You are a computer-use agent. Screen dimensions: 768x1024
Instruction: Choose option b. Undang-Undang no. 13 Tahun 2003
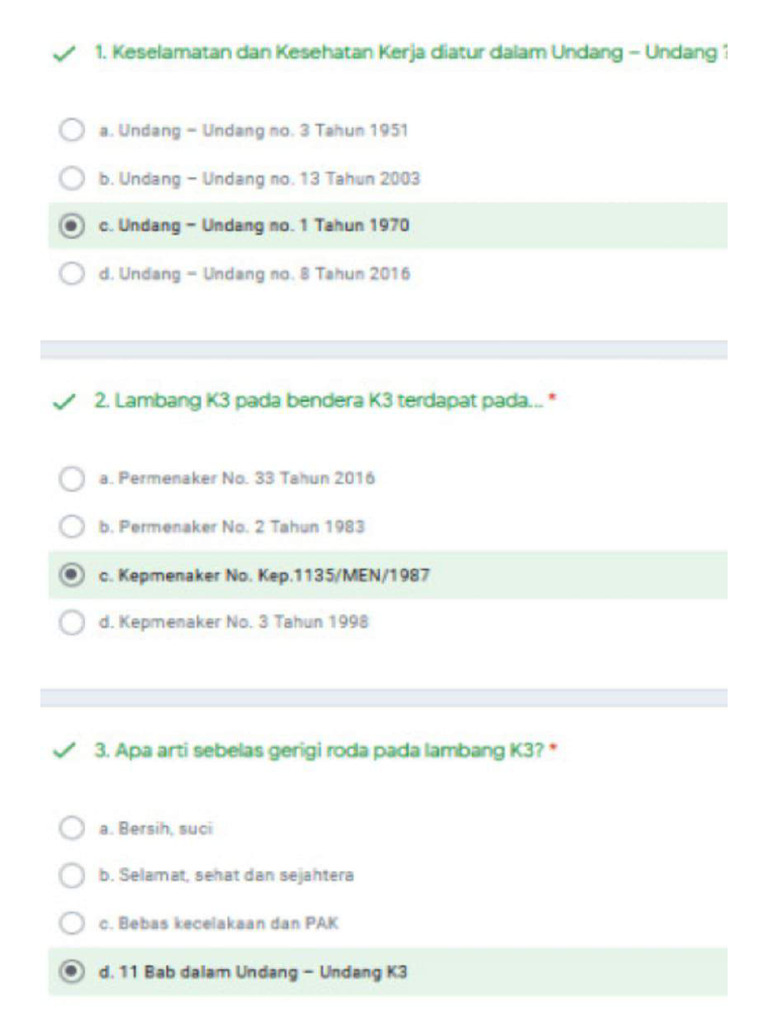point(72,179)
